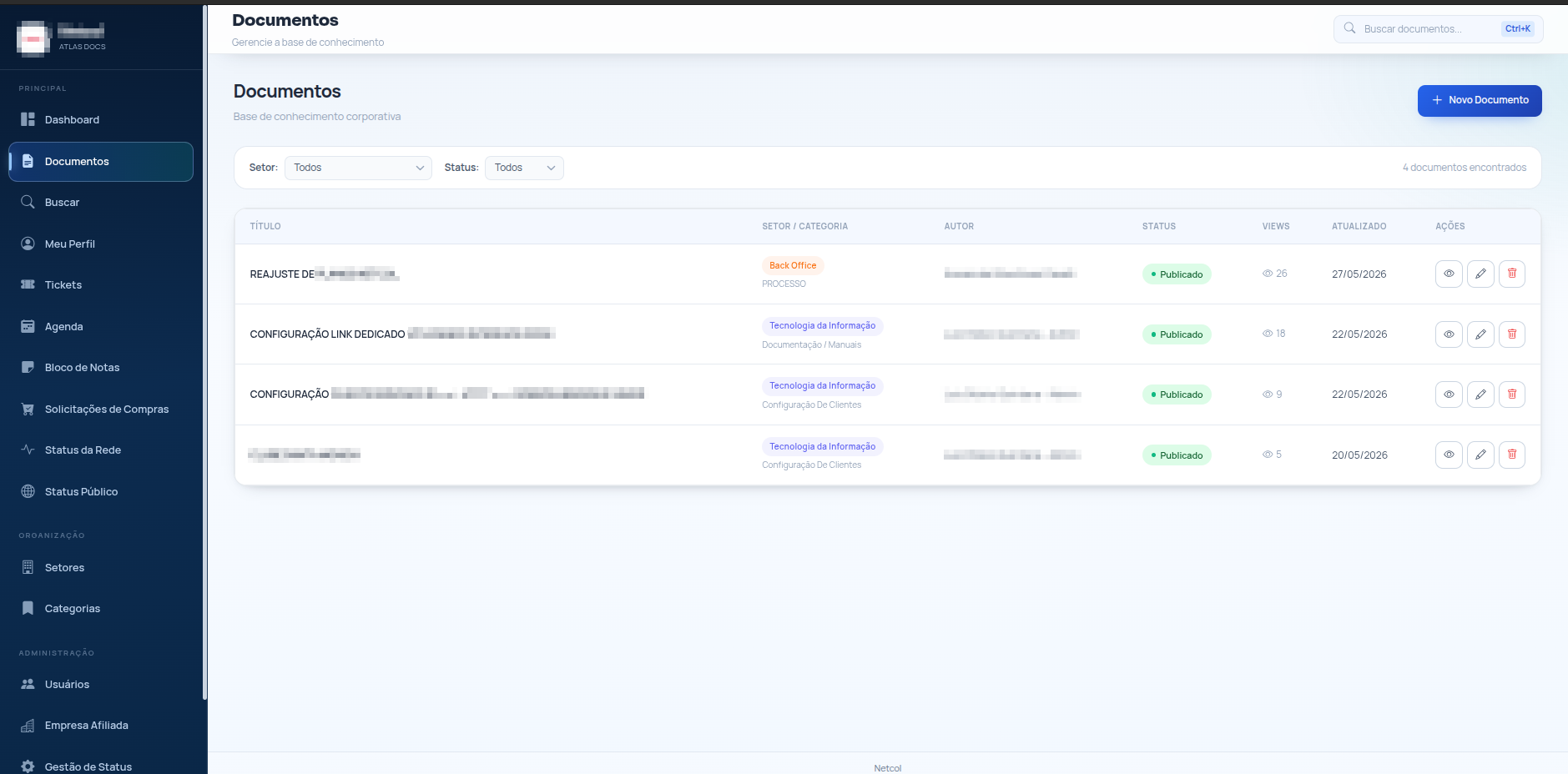Click the VIEWS column header
This screenshot has width=1568, height=774.
pos(1276,227)
